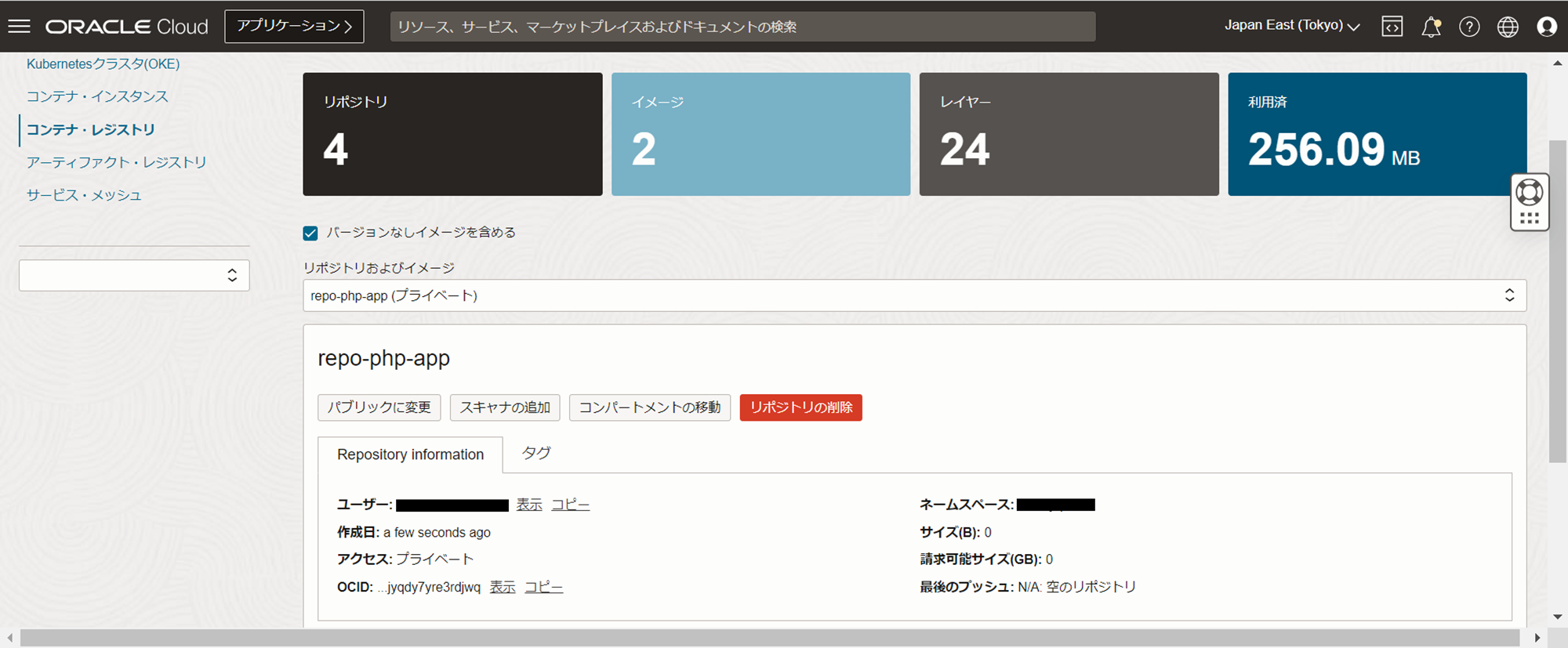Open サービス・メッシュ in sidebar
The image size is (1568, 648).
(x=84, y=195)
